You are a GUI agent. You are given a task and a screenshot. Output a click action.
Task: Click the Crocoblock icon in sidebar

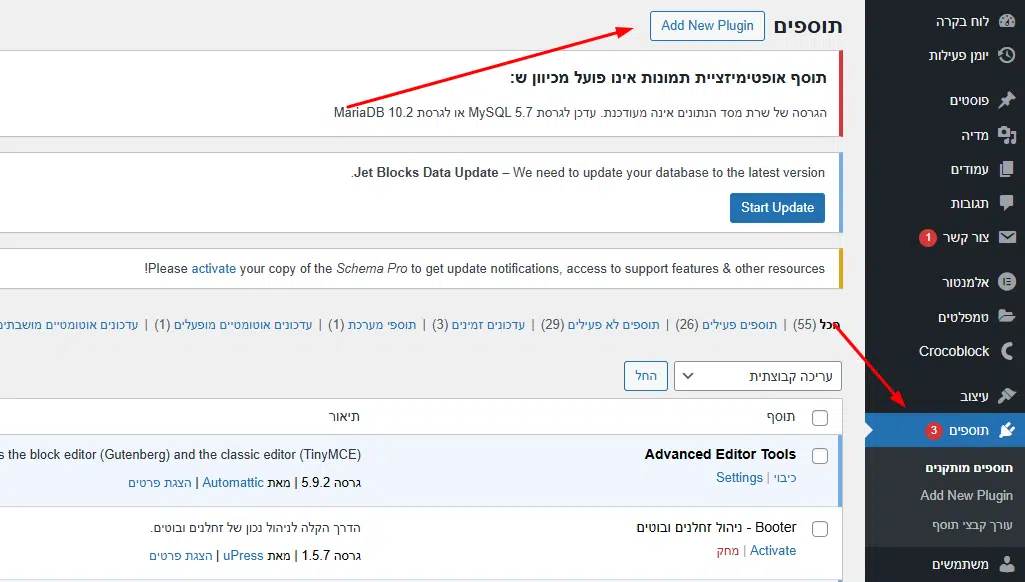tap(1006, 351)
